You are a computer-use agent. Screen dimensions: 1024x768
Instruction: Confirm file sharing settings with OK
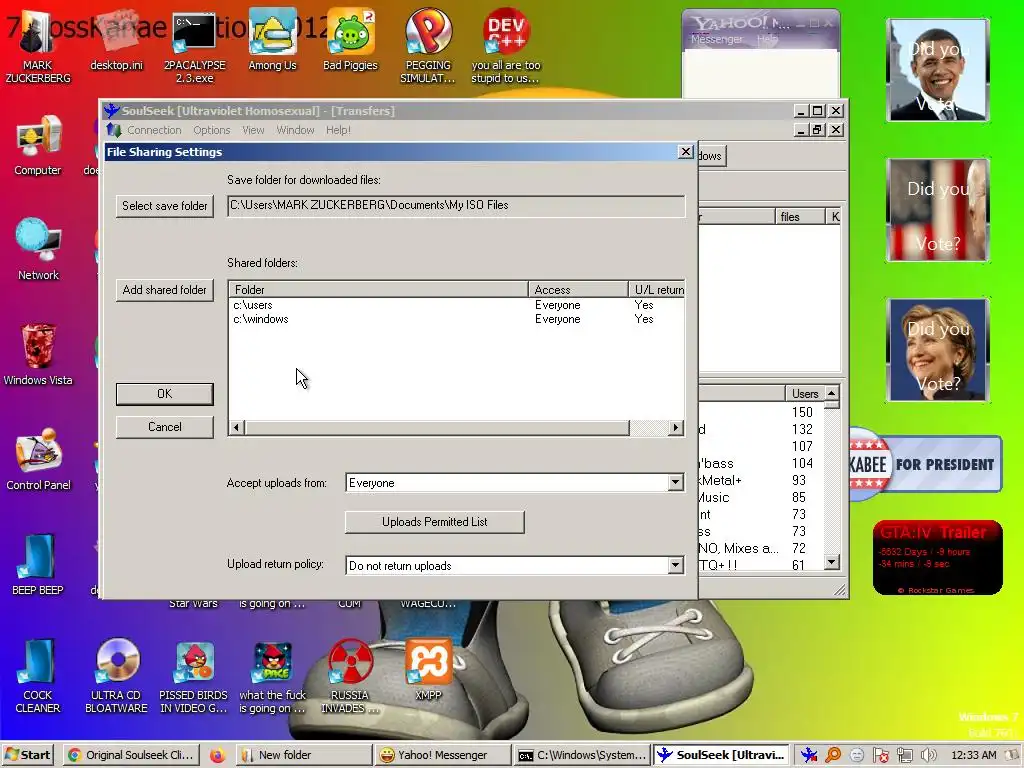coord(165,394)
